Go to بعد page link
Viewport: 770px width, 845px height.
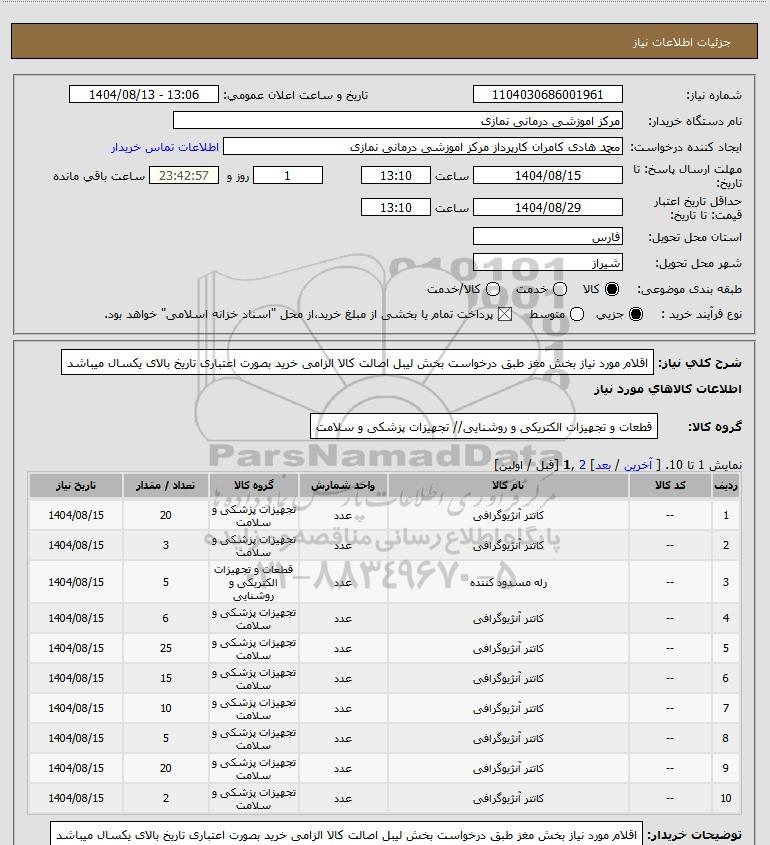coord(602,465)
